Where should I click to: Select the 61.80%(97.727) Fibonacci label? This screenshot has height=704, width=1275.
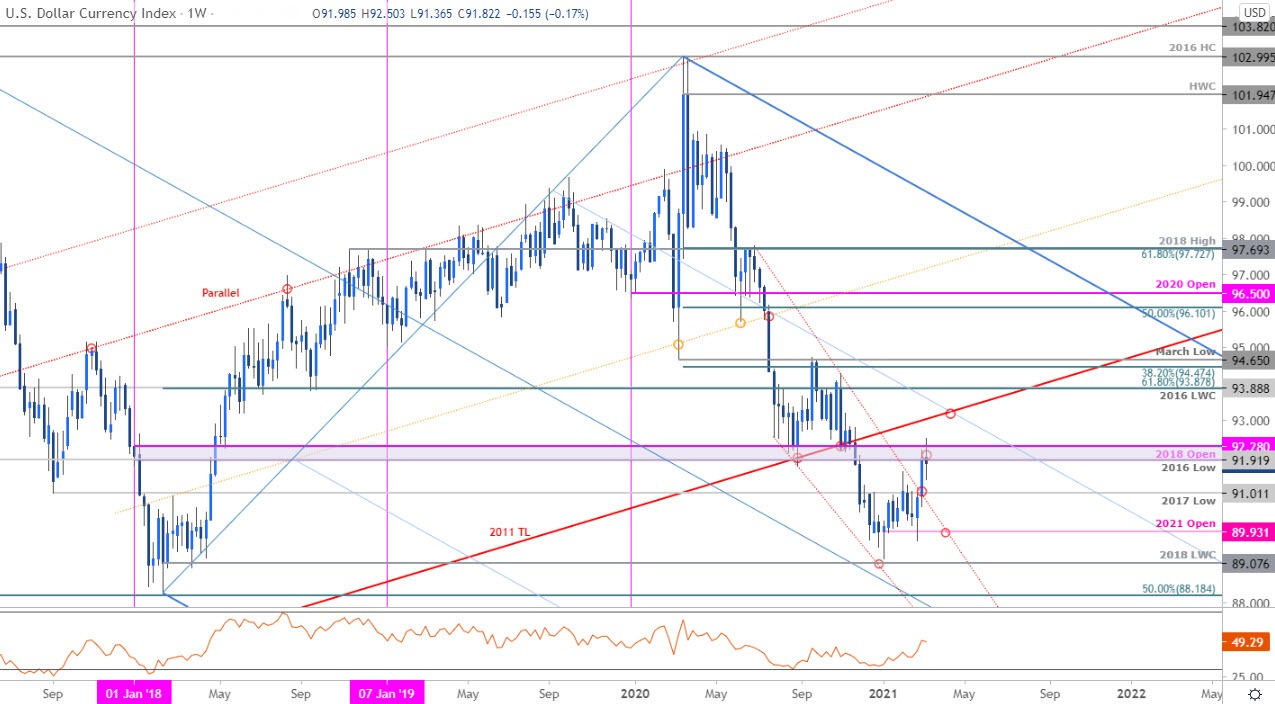click(1178, 256)
